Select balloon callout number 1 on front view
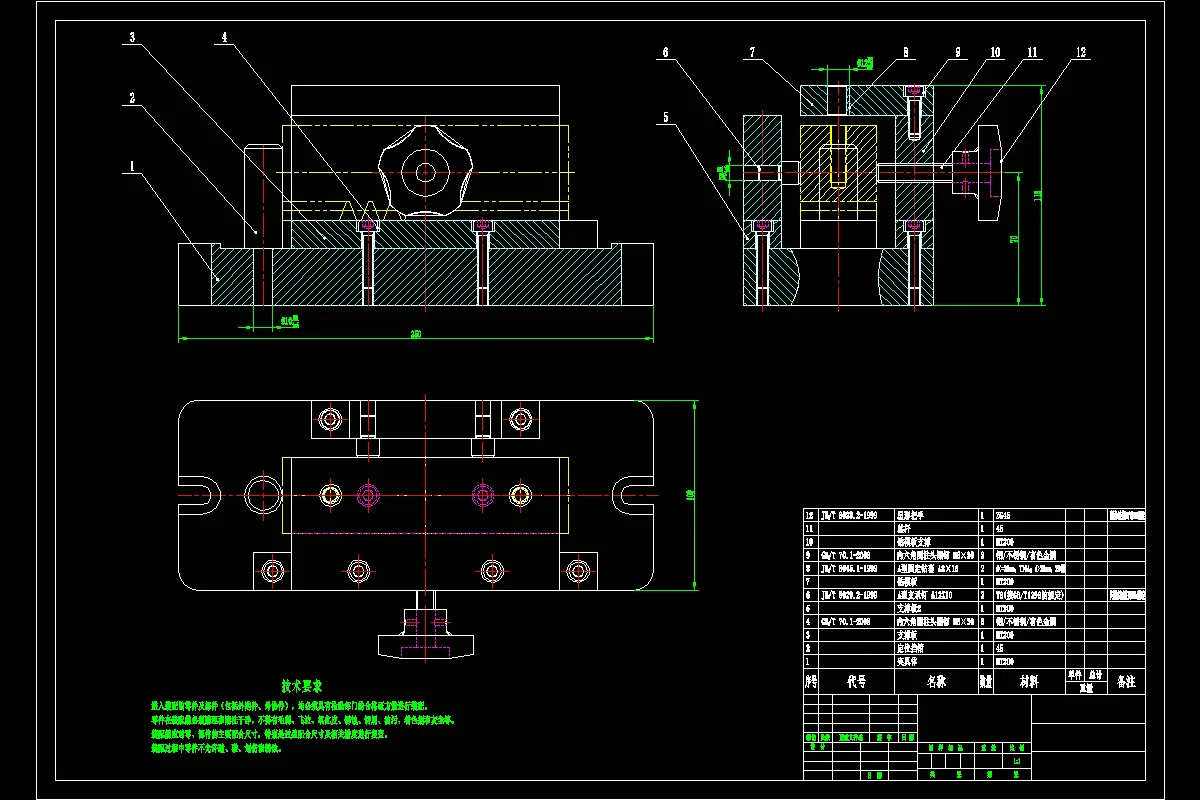The width and height of the screenshot is (1200, 800). pyautogui.click(x=130, y=168)
